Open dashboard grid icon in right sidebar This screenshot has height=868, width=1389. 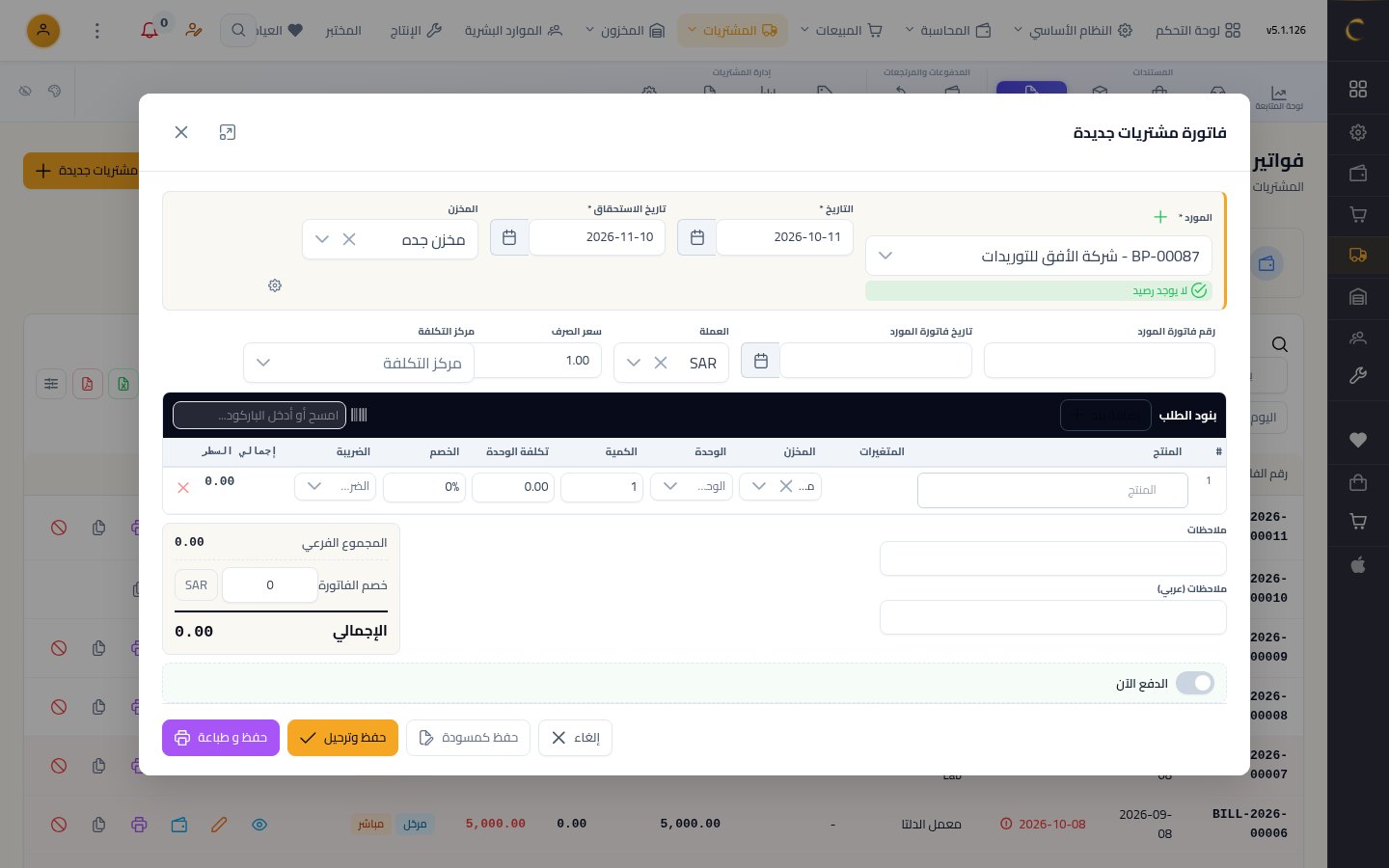click(1358, 89)
